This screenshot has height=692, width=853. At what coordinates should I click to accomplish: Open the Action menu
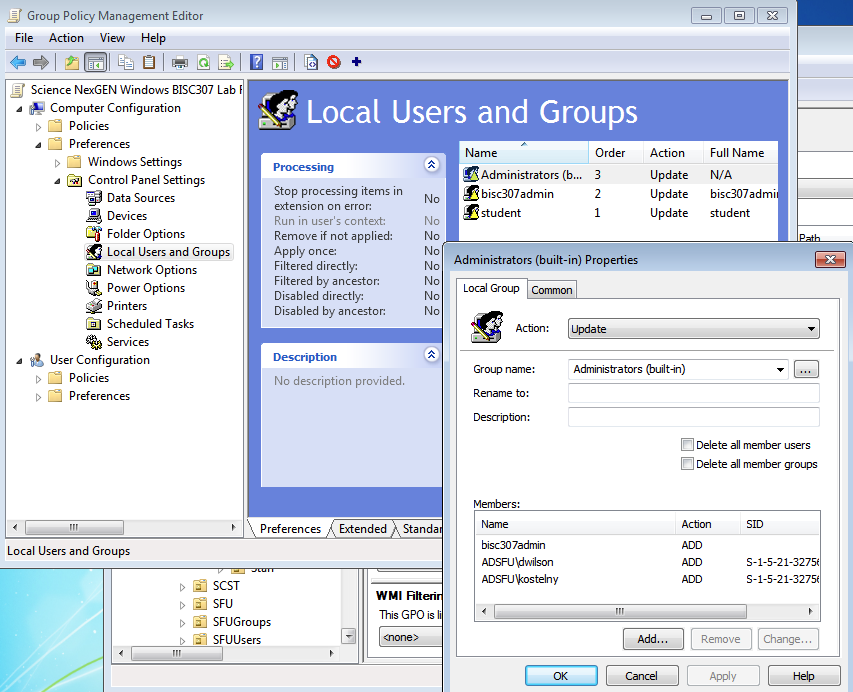coord(67,38)
